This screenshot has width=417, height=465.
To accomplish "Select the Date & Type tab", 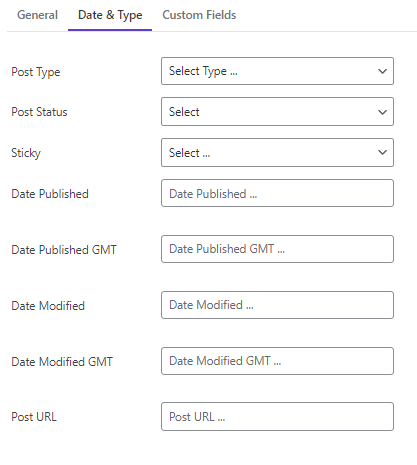I will [110, 15].
